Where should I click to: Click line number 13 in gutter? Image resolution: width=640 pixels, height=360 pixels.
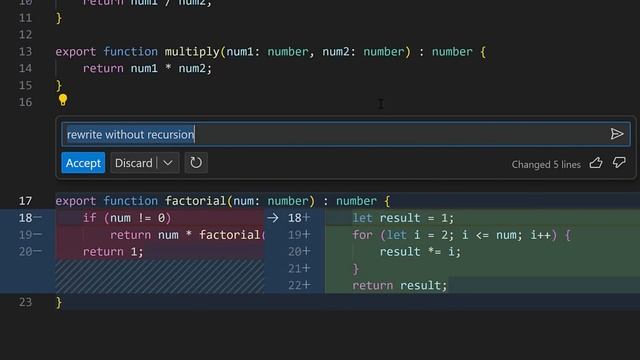tap(25, 52)
